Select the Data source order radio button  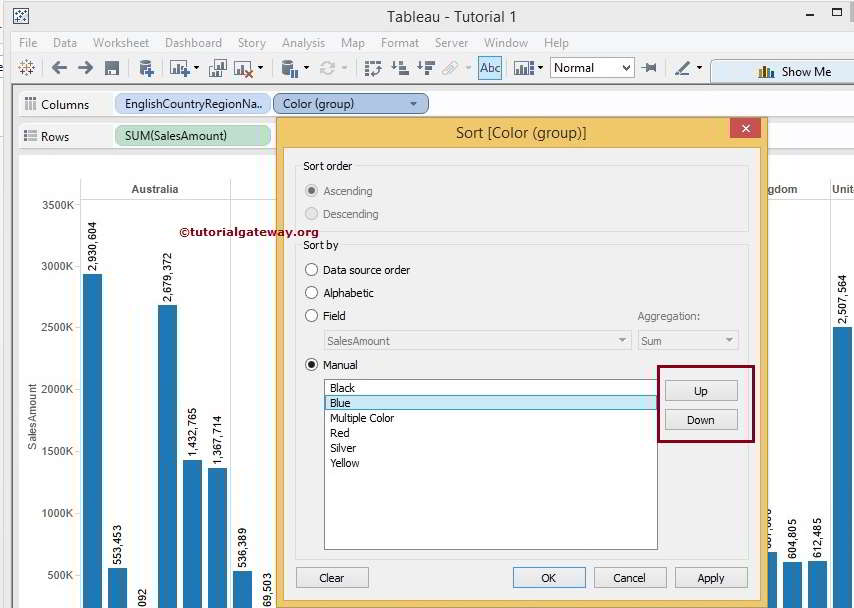click(x=312, y=270)
